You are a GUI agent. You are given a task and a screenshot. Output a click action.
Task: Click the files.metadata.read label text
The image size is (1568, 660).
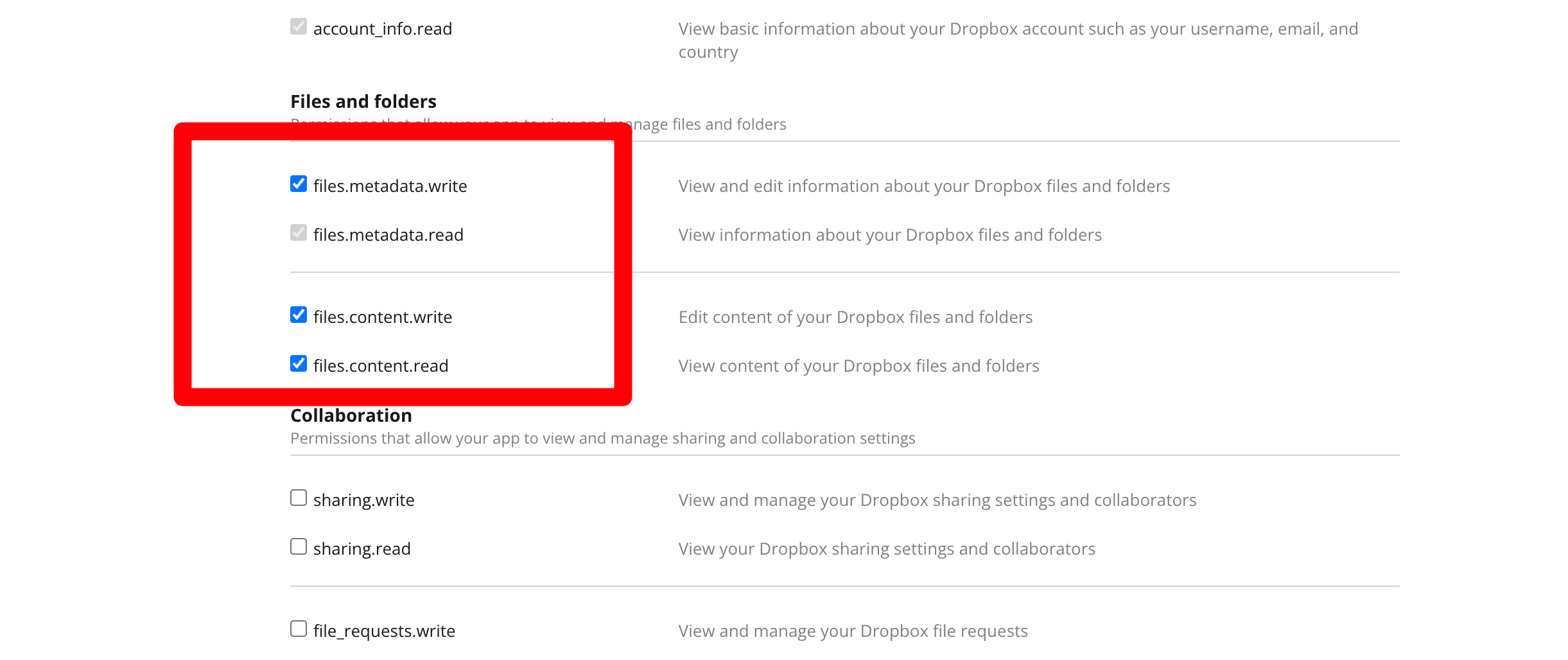click(388, 235)
